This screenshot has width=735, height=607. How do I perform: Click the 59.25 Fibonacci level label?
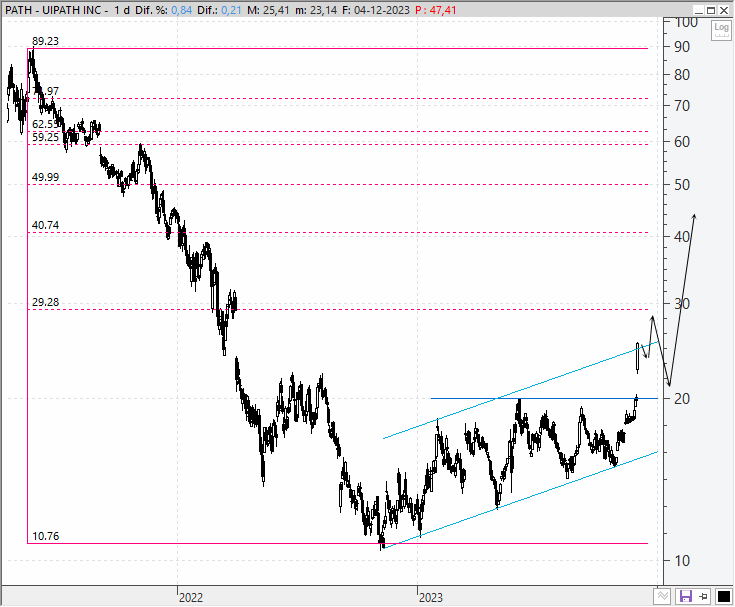pos(45,137)
